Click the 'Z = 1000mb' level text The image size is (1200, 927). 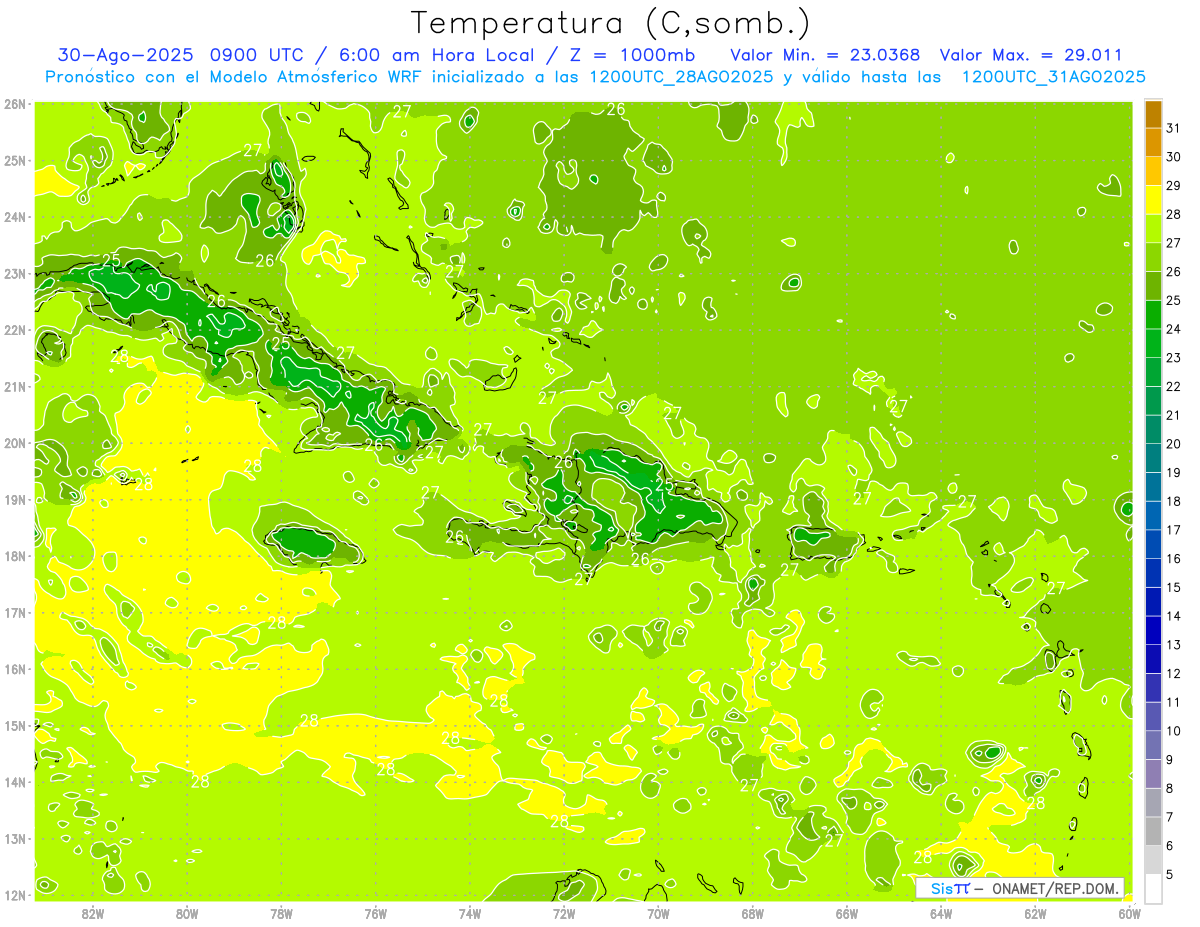tap(631, 55)
